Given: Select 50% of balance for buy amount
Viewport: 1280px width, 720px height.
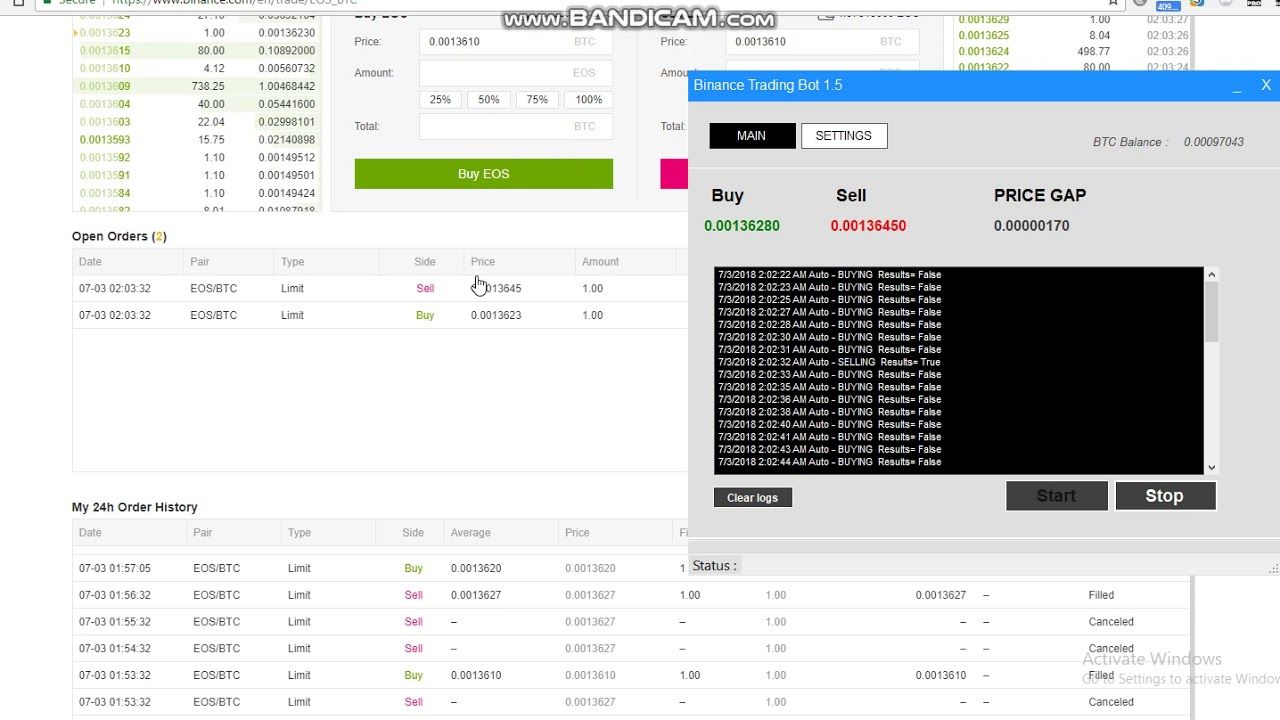Looking at the screenshot, I should (x=488, y=100).
